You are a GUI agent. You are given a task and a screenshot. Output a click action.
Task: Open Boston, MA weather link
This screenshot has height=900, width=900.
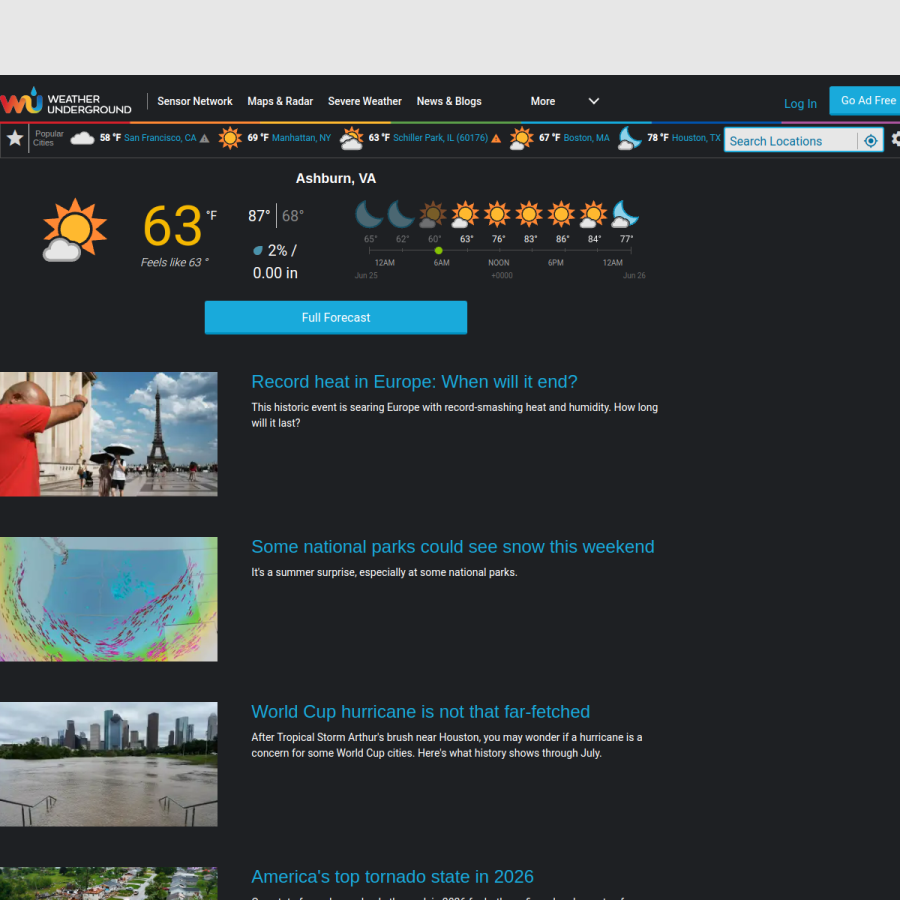(586, 138)
